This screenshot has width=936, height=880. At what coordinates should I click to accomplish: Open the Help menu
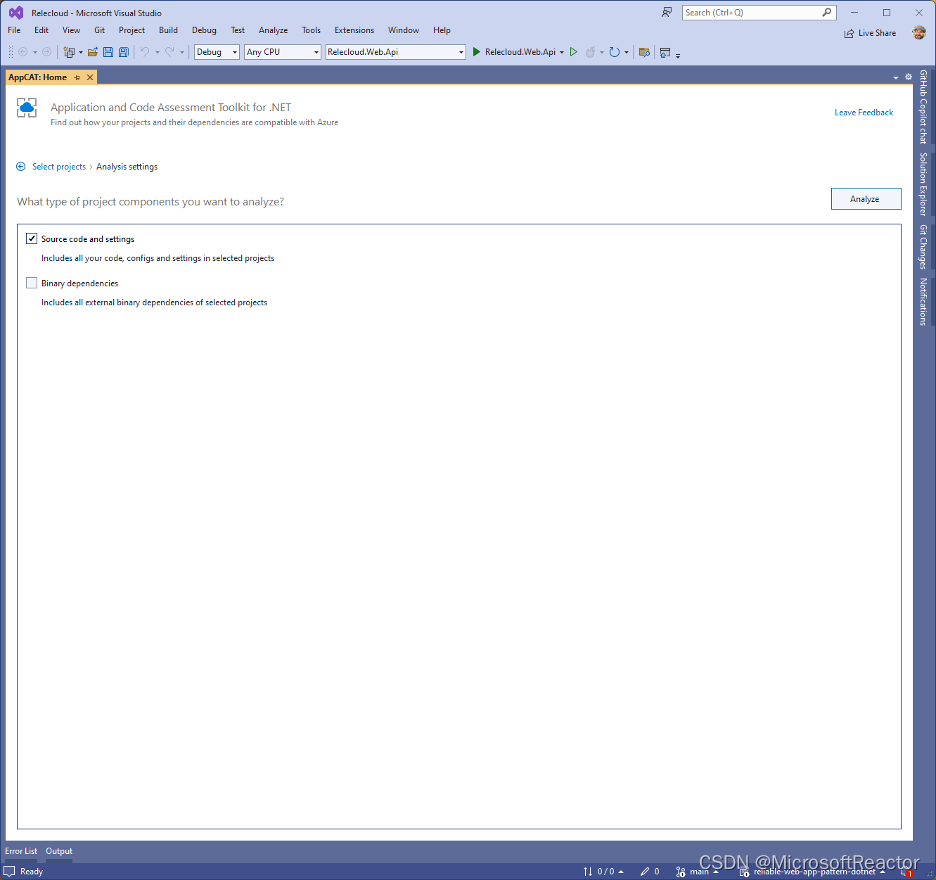[x=442, y=30]
